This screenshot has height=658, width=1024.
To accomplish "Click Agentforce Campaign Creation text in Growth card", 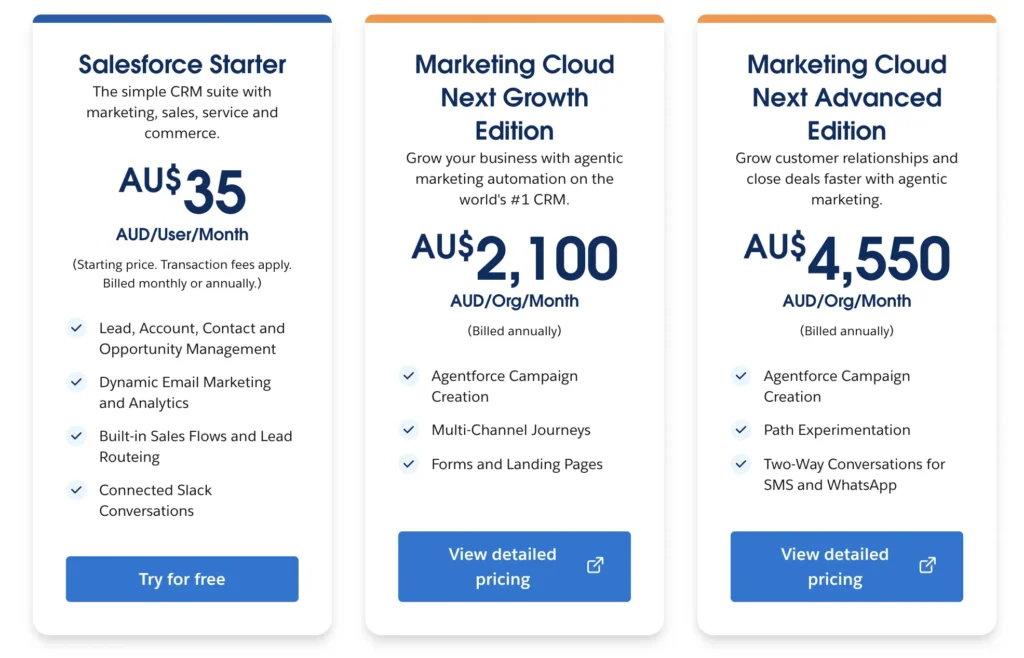I will point(504,386).
